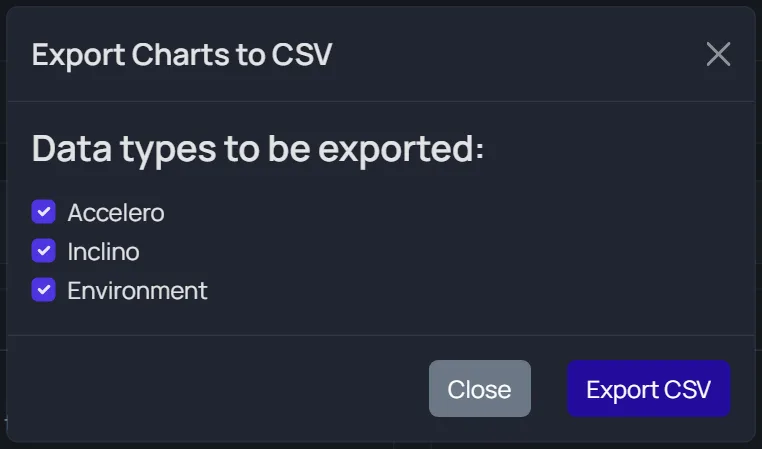Exclude environment data from the export
762x449 pixels.
[44, 290]
